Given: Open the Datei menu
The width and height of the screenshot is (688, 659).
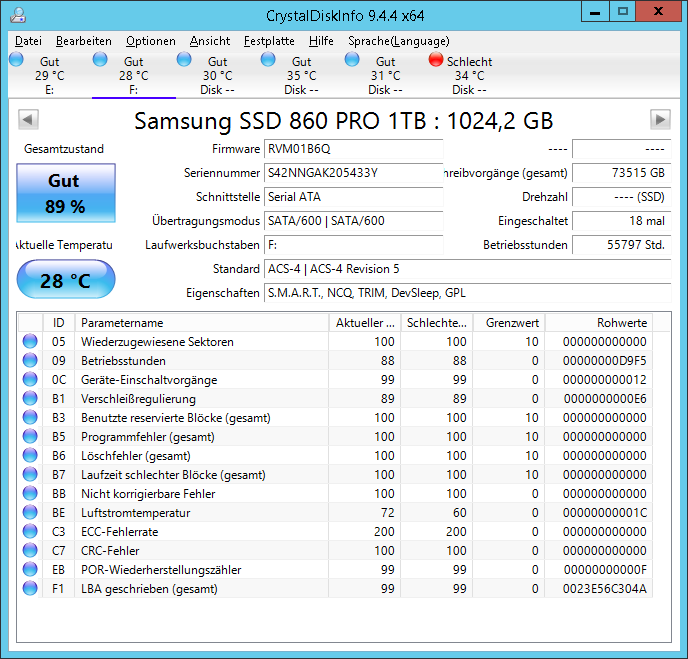Looking at the screenshot, I should (x=28, y=41).
